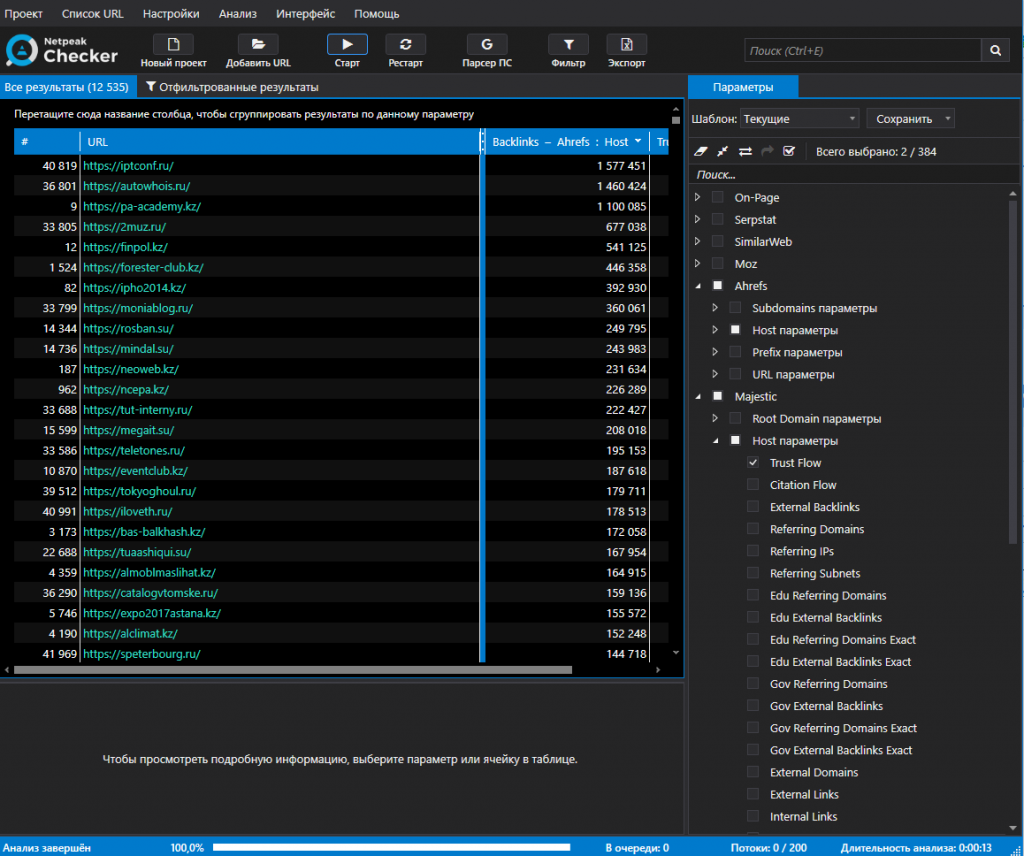The image size is (1024, 856).
Task: Uncheck the Trust Flow checkbox
Action: [753, 462]
